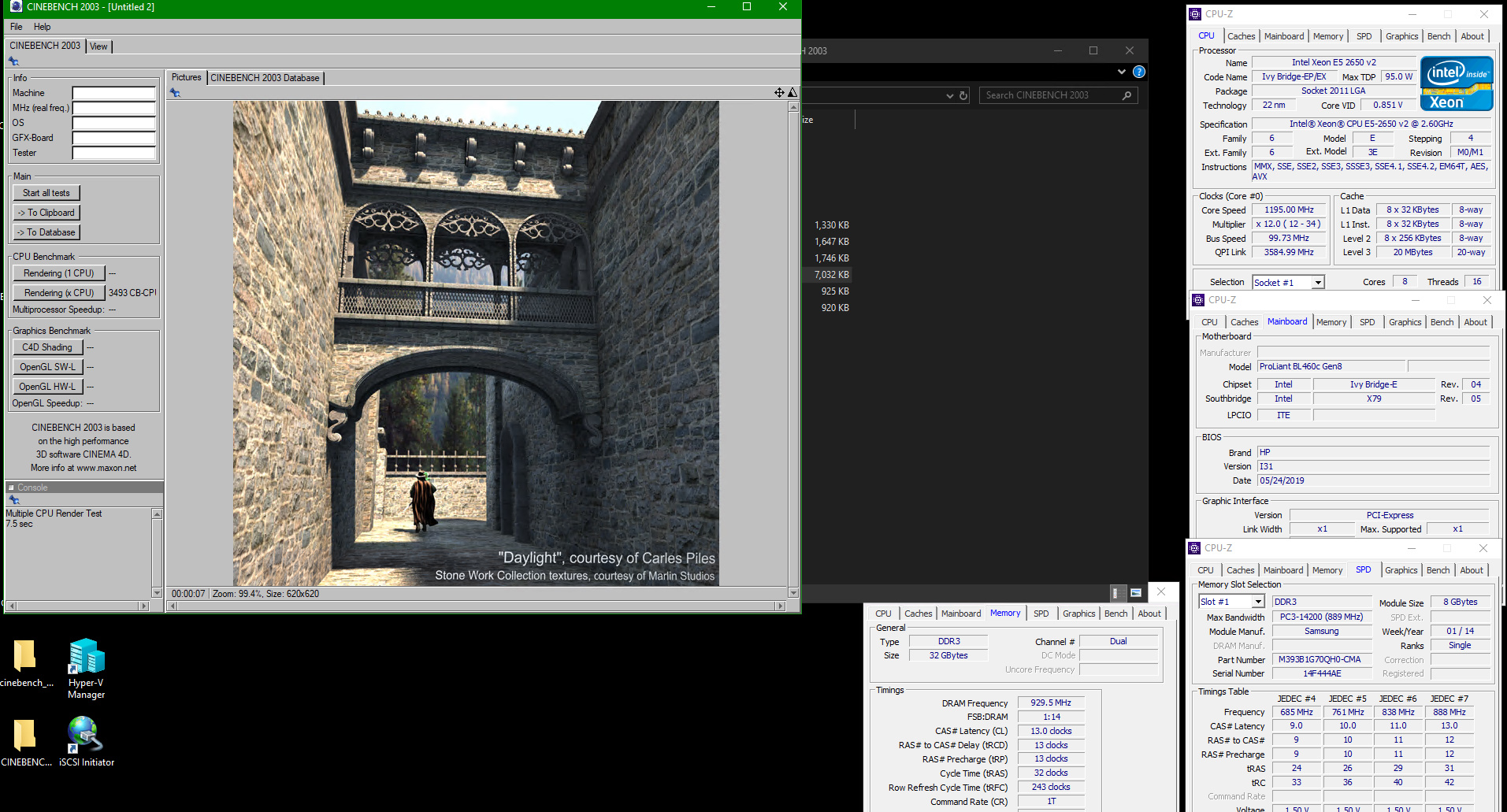Select the CINEBENC... folder on the desktop

coord(25,742)
